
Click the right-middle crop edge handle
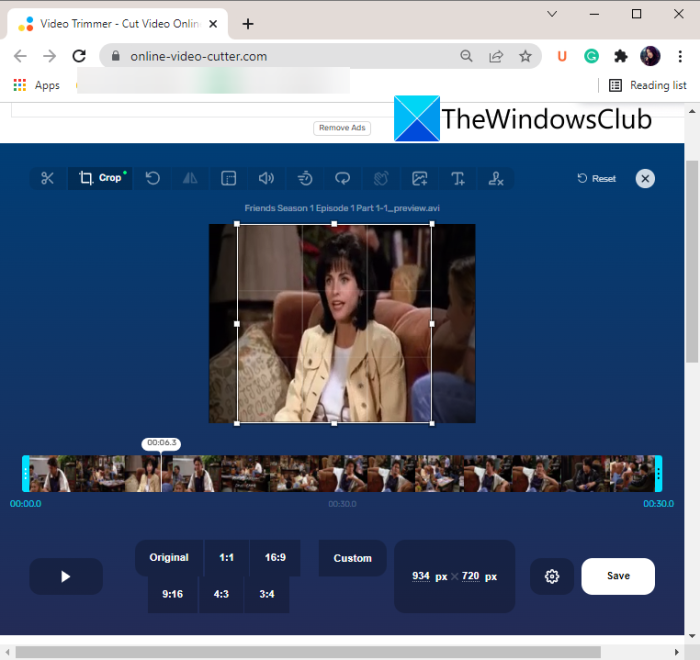pos(432,324)
